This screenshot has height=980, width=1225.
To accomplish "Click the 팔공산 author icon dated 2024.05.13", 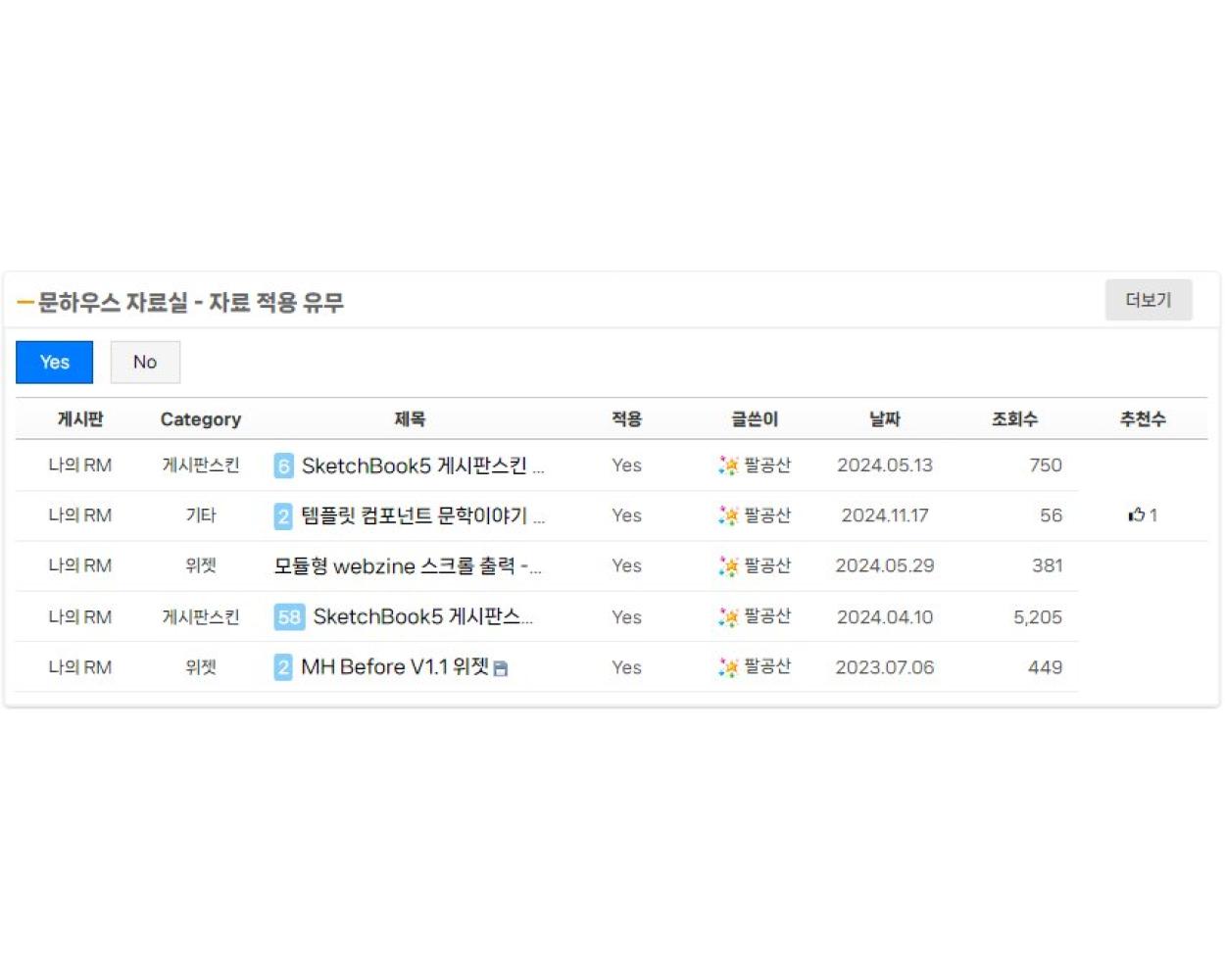I will click(728, 465).
